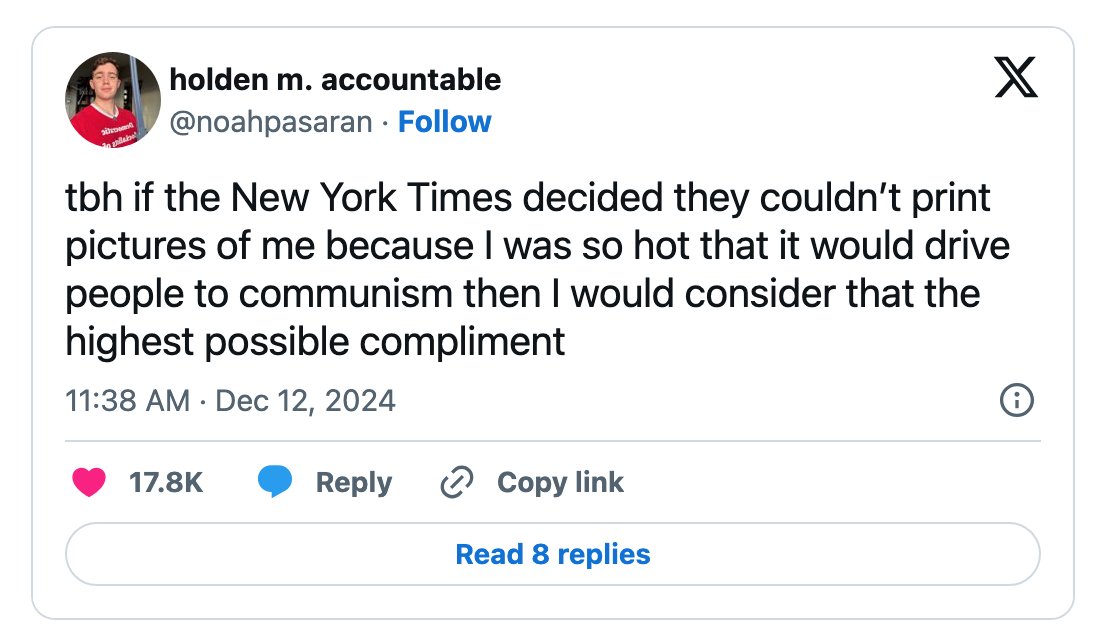The image size is (1103, 643).
Task: Open the tweet via the Dec 12, 2024 date
Action: click(x=305, y=401)
